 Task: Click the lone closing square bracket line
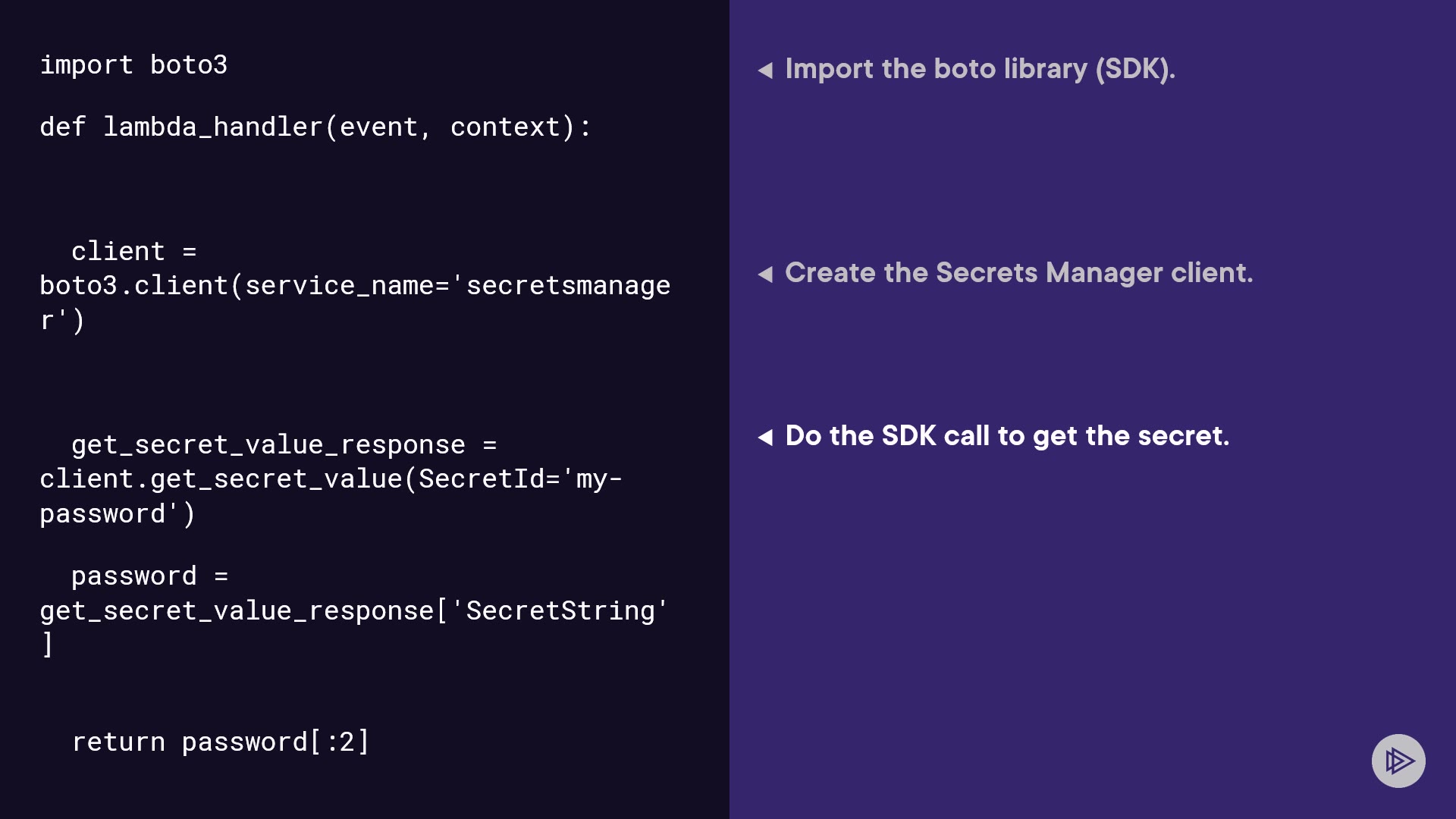[x=47, y=645]
